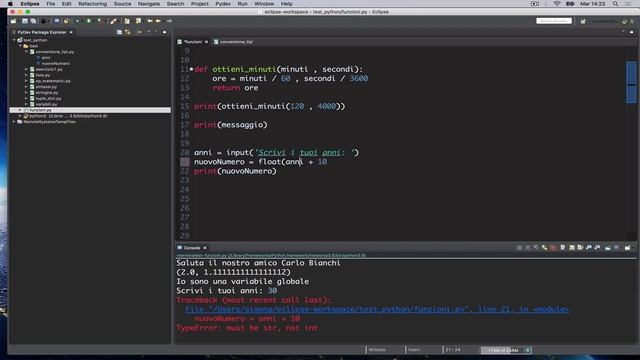Screen dimensions: 640x360
Task: Click the Terminate icon in Console toolbar
Action: pos(519,247)
